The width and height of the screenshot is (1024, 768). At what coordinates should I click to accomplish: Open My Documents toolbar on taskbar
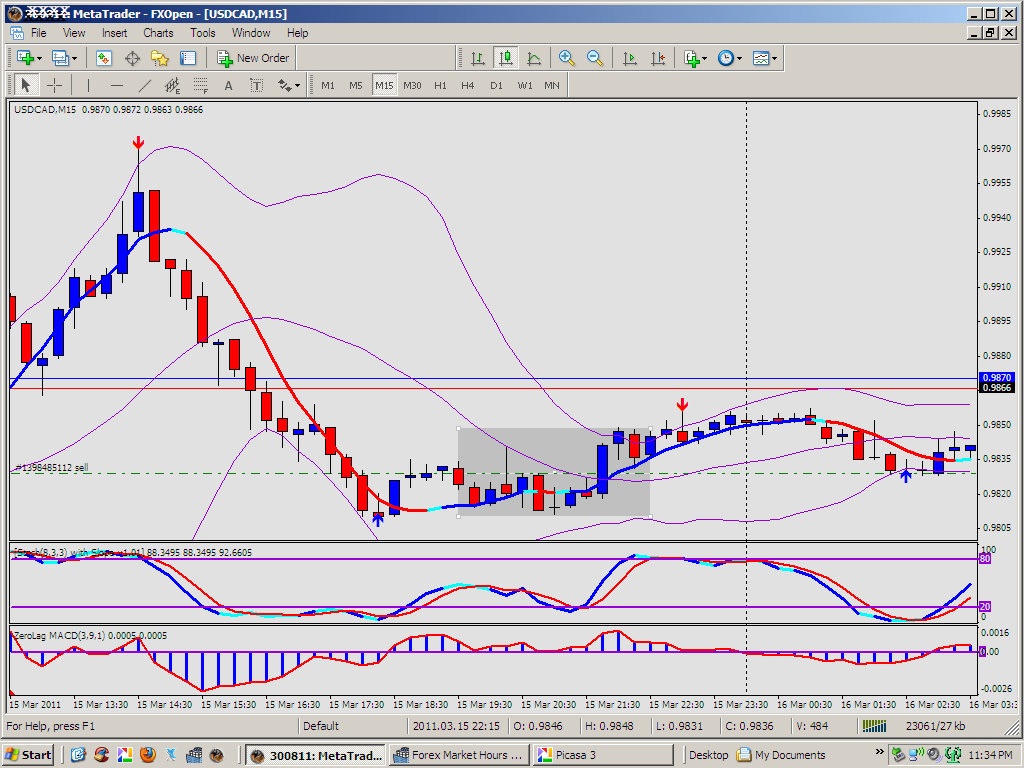[x=781, y=755]
